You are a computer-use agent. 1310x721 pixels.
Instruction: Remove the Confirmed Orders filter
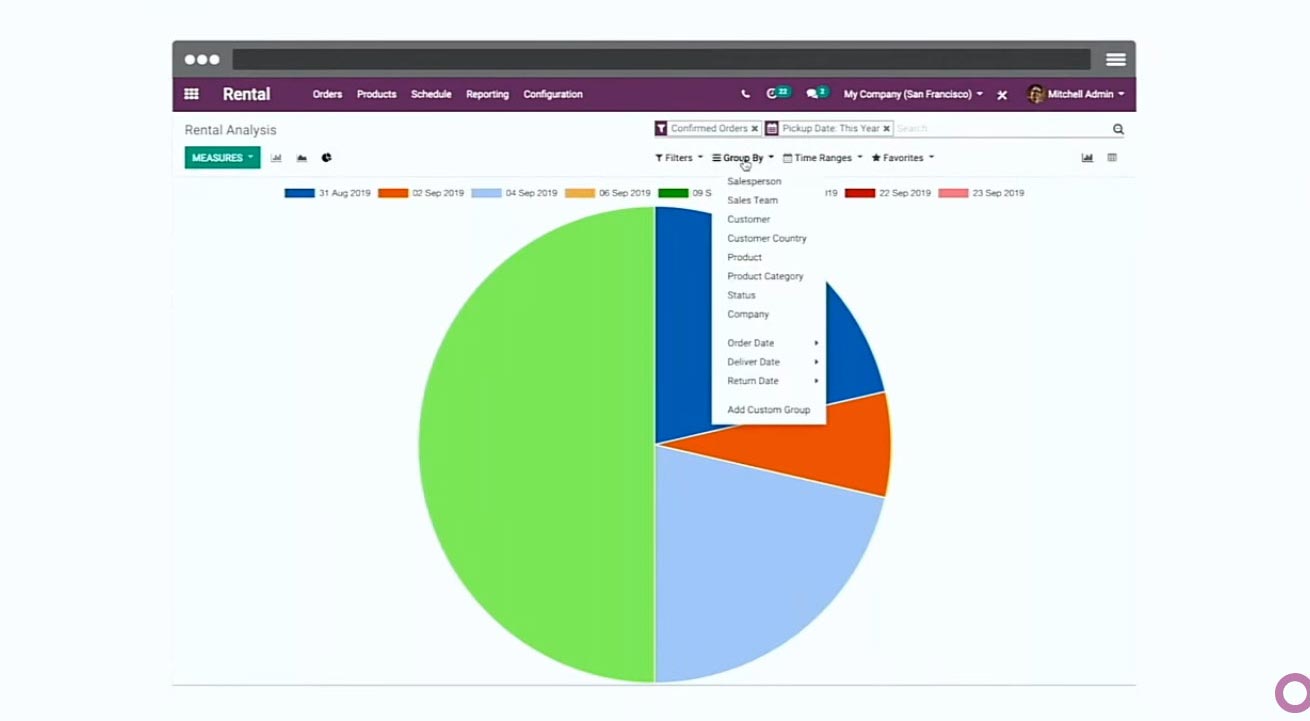(755, 129)
